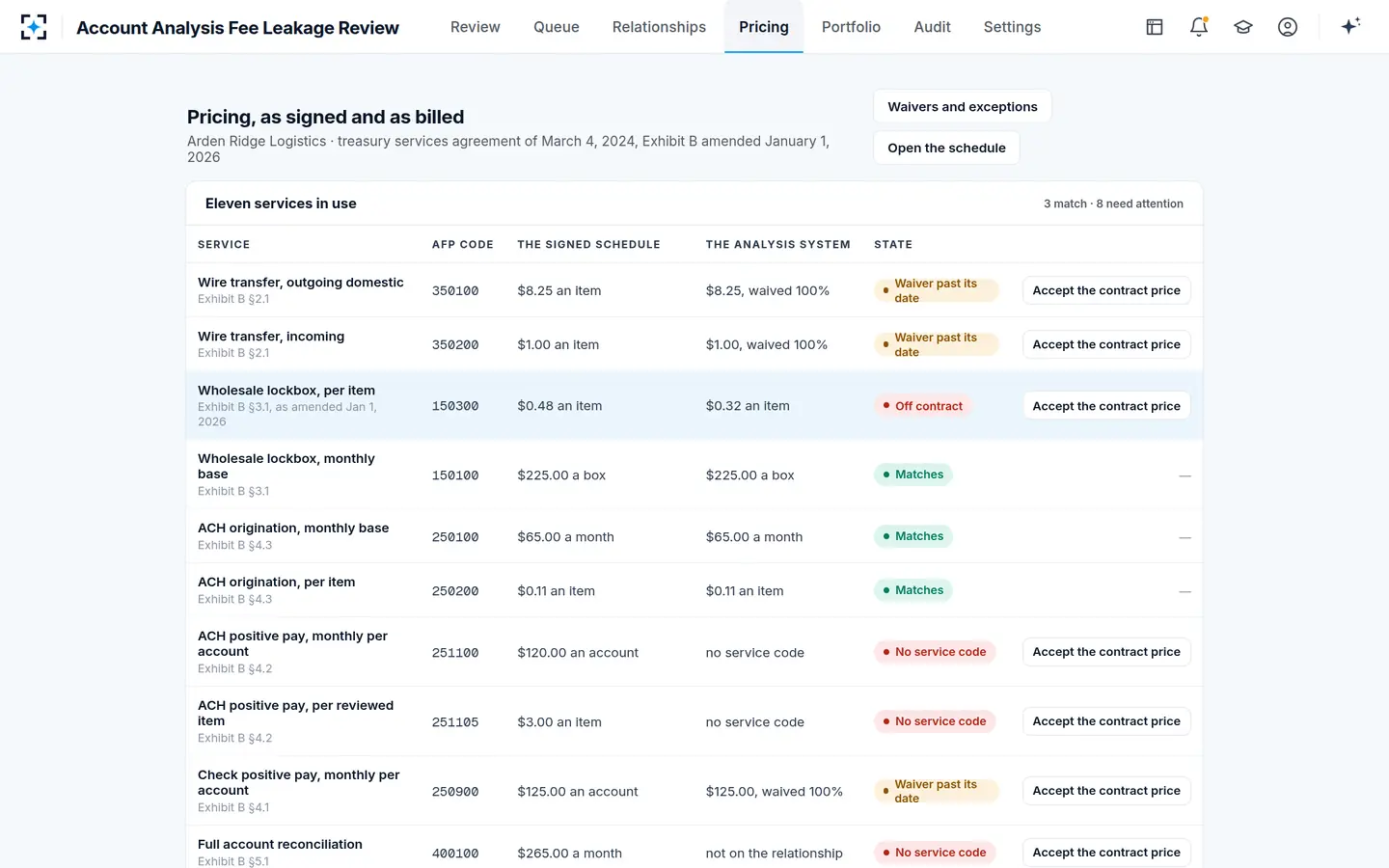This screenshot has width=1389, height=868.
Task: Select 'ACH origination, per item' service name
Action: 277,583
